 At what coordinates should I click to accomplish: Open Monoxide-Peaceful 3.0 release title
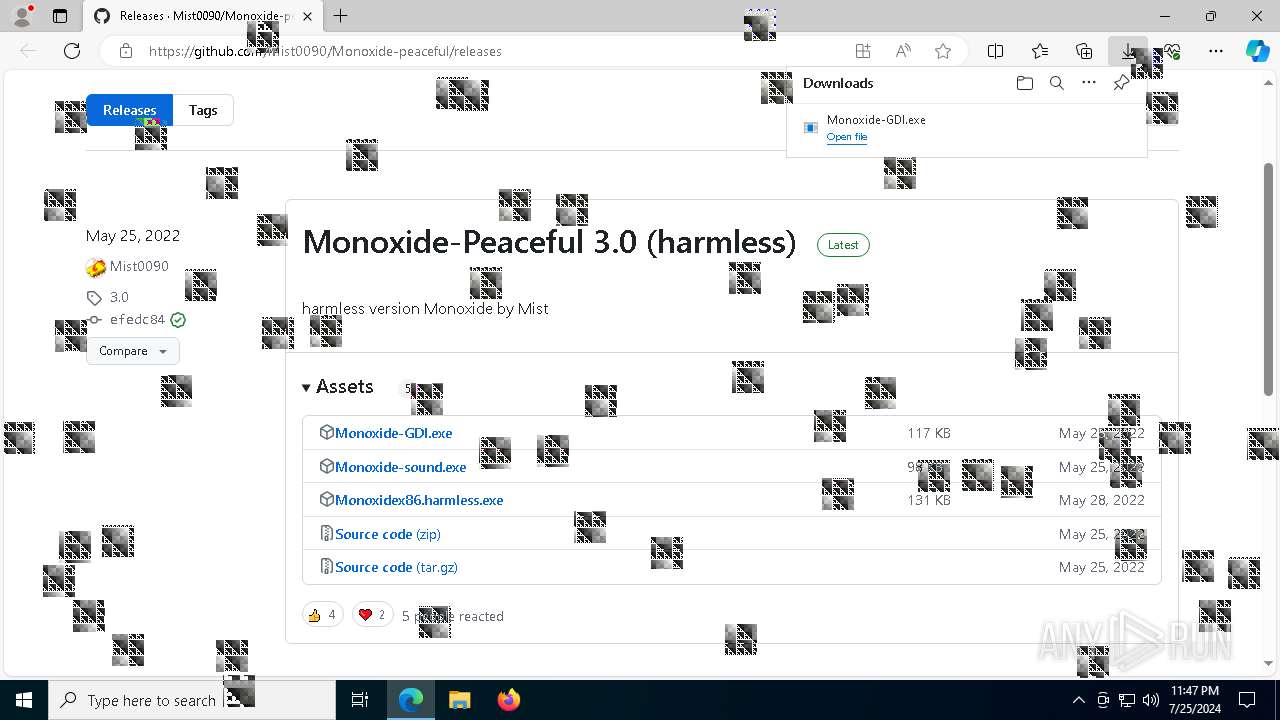pyautogui.click(x=549, y=242)
